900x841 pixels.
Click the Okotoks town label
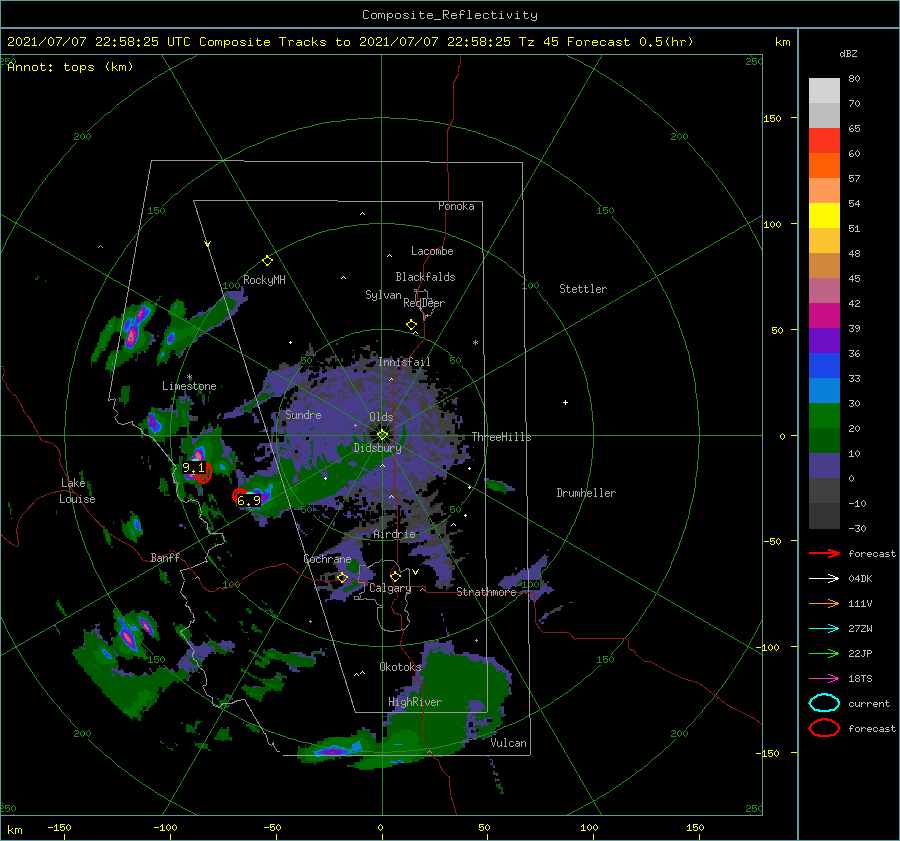(400, 666)
